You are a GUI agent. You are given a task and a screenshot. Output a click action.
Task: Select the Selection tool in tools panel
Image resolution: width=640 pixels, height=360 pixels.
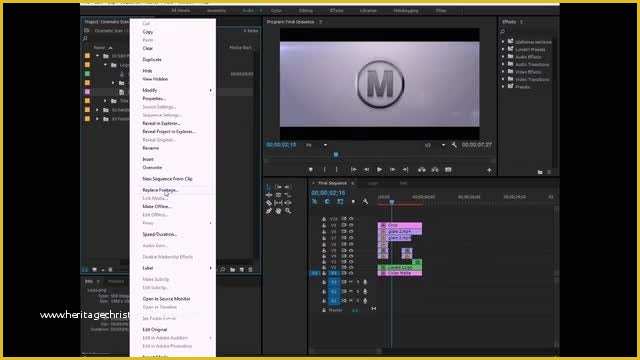tap(269, 187)
